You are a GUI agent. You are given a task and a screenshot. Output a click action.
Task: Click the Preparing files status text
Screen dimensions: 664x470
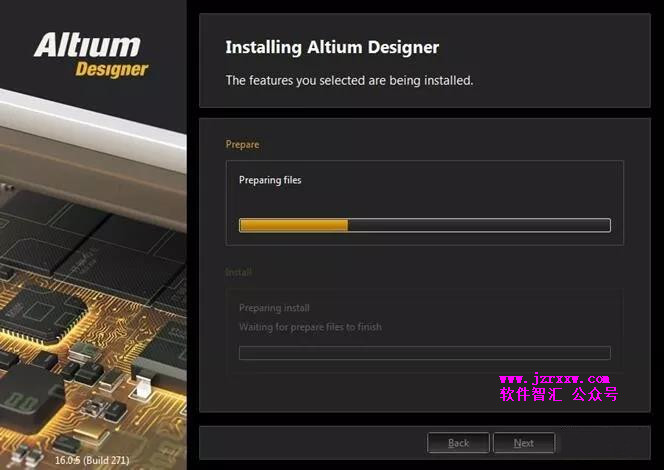(270, 180)
